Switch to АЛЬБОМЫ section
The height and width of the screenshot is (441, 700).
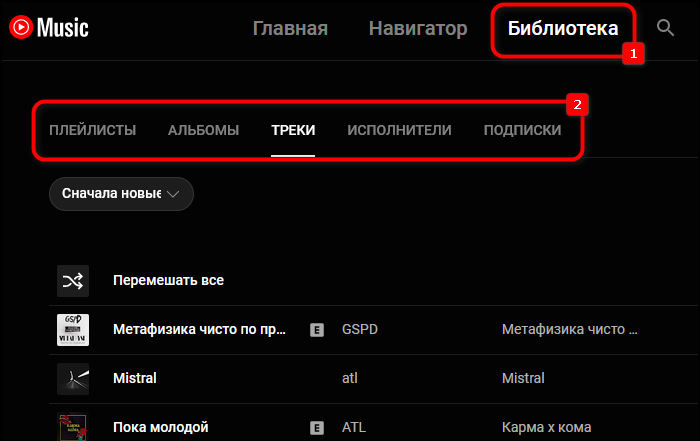(204, 130)
